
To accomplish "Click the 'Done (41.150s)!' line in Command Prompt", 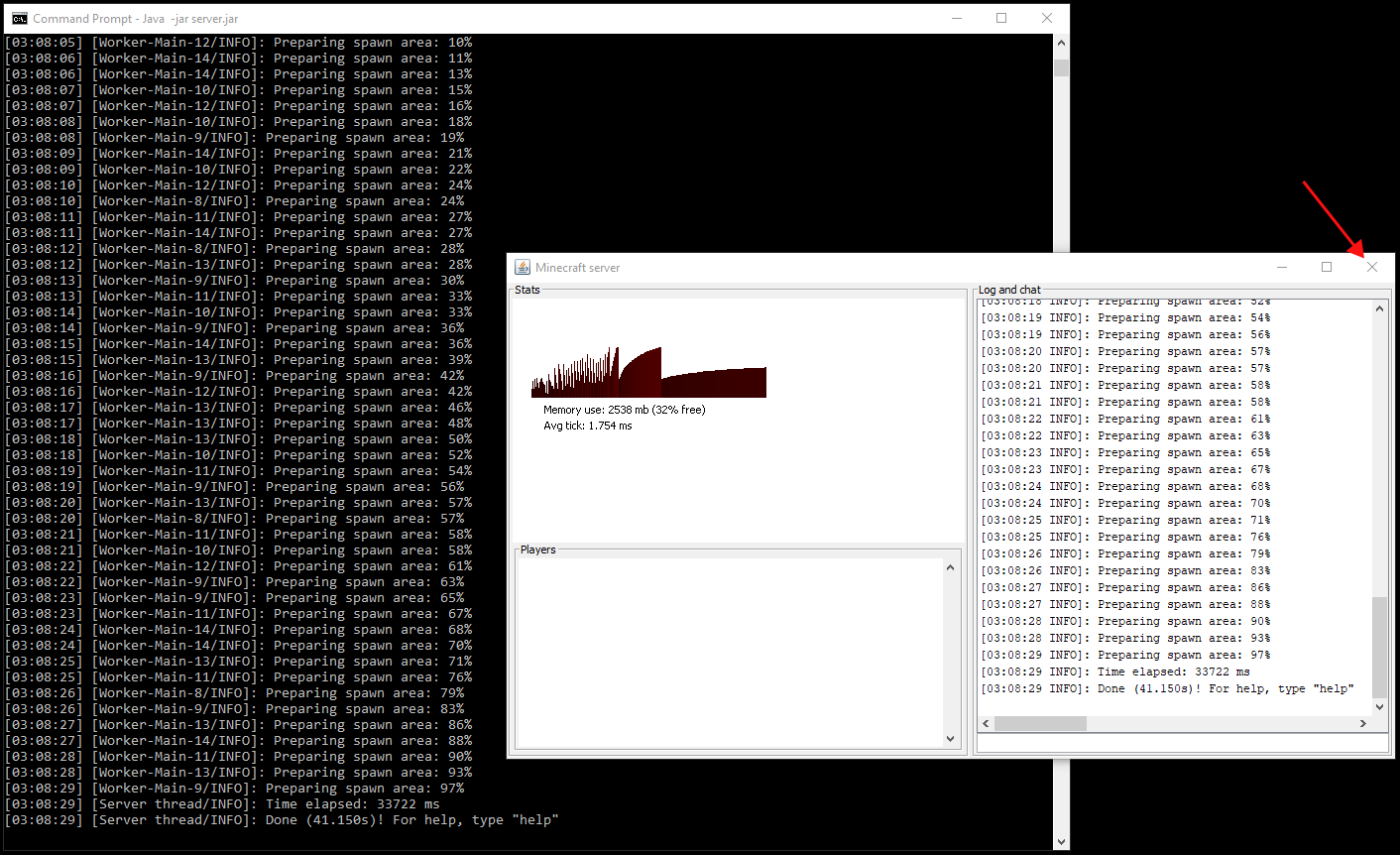I will (x=282, y=820).
